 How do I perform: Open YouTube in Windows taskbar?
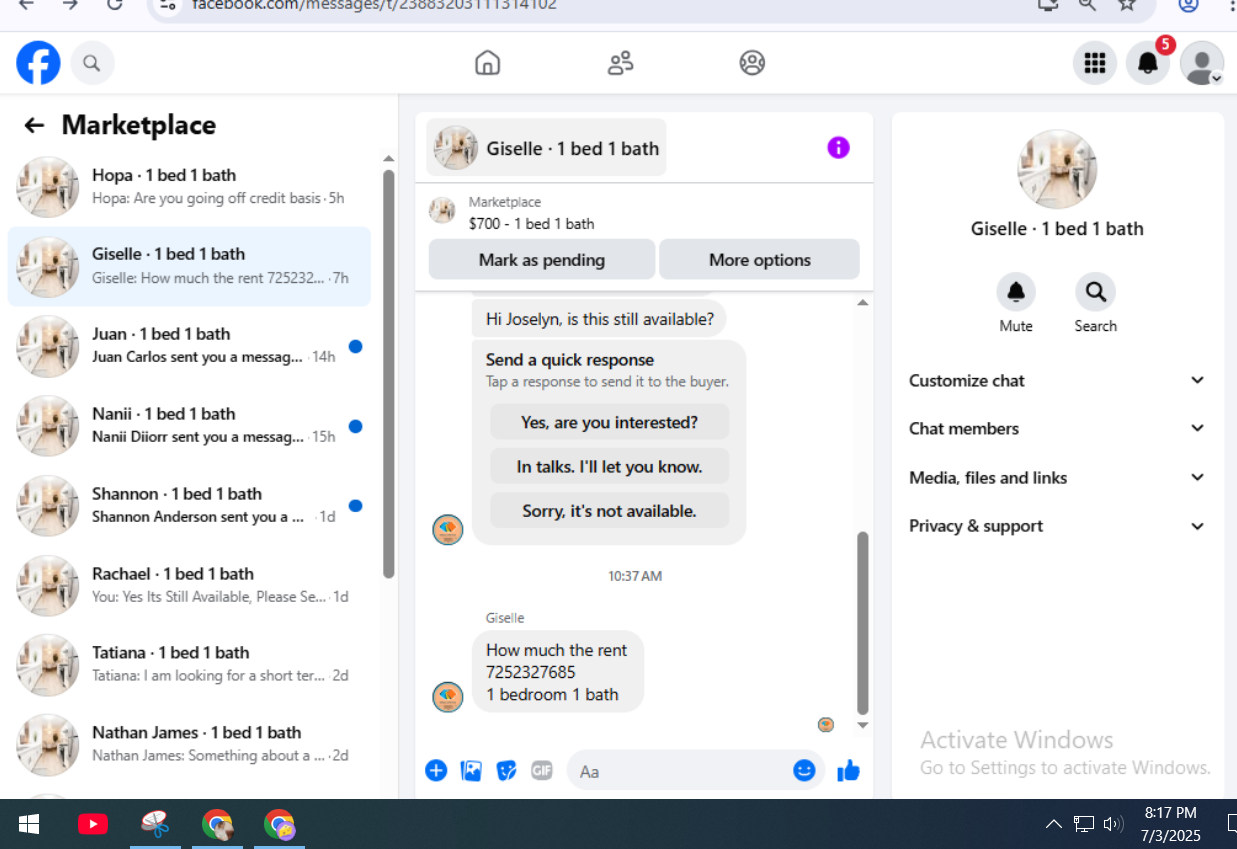pos(92,824)
